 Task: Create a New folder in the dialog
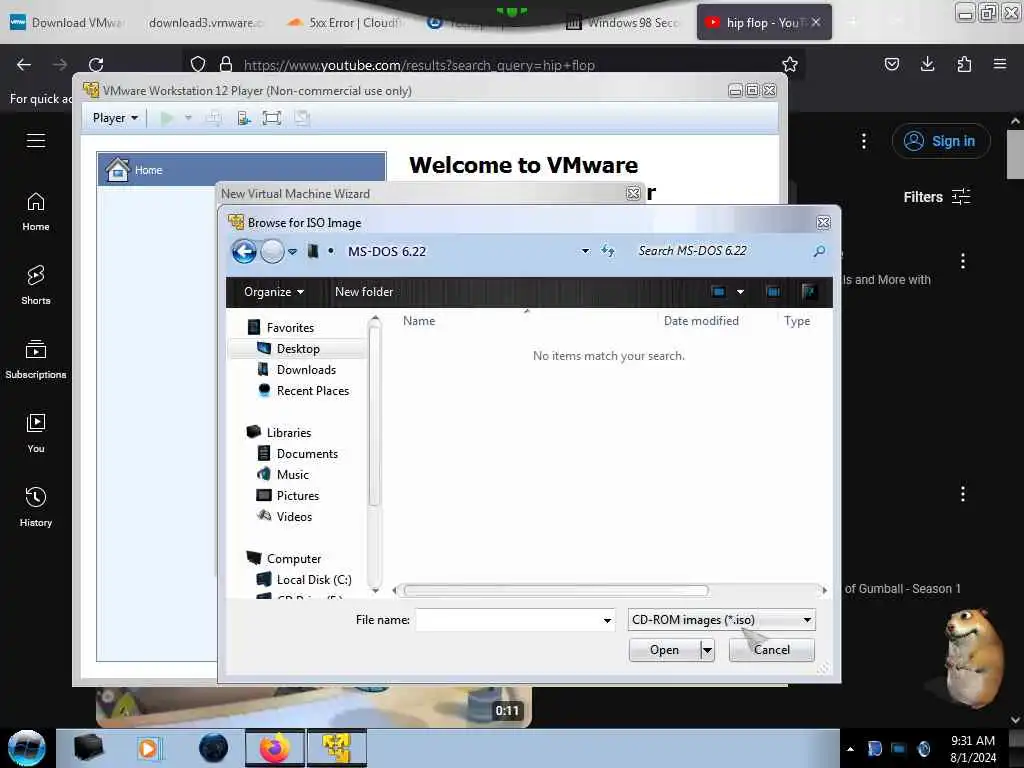[364, 292]
